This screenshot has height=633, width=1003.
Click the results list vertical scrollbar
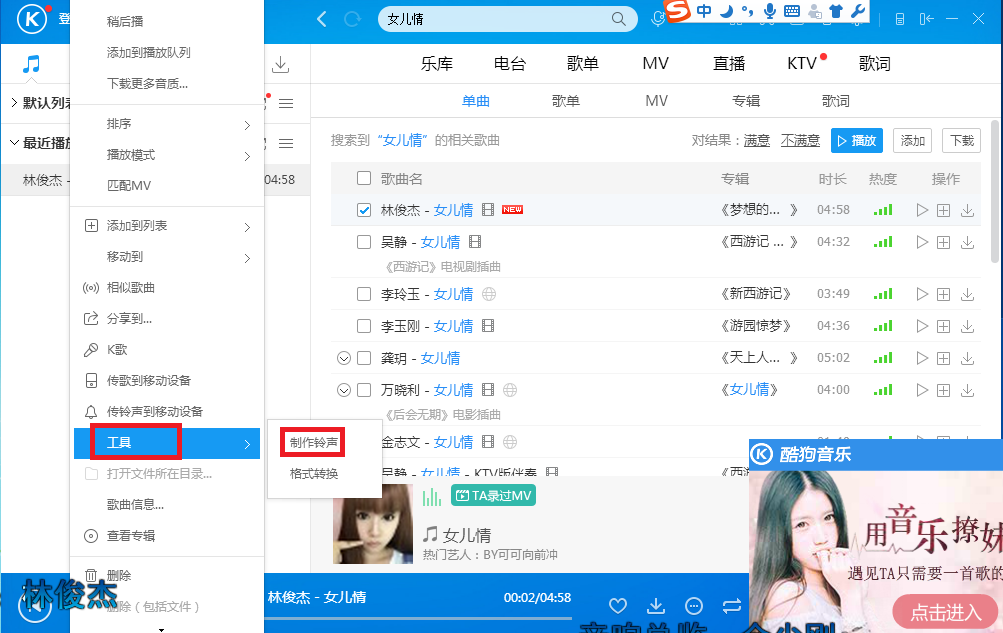pyautogui.click(x=995, y=192)
